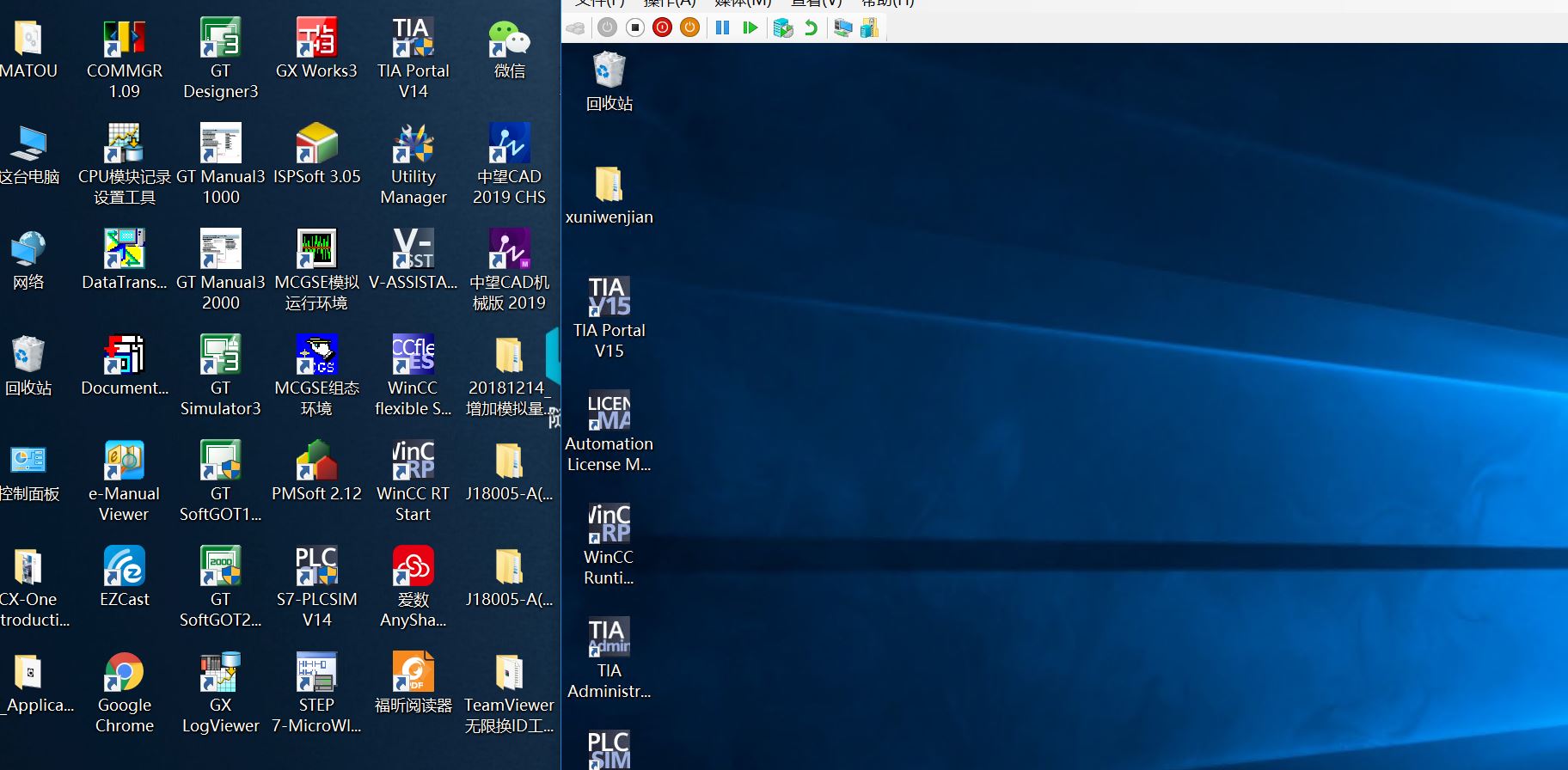The width and height of the screenshot is (1568, 770).
Task: Select the S7-PLCSIM V14 shortcut
Action: coord(316,567)
